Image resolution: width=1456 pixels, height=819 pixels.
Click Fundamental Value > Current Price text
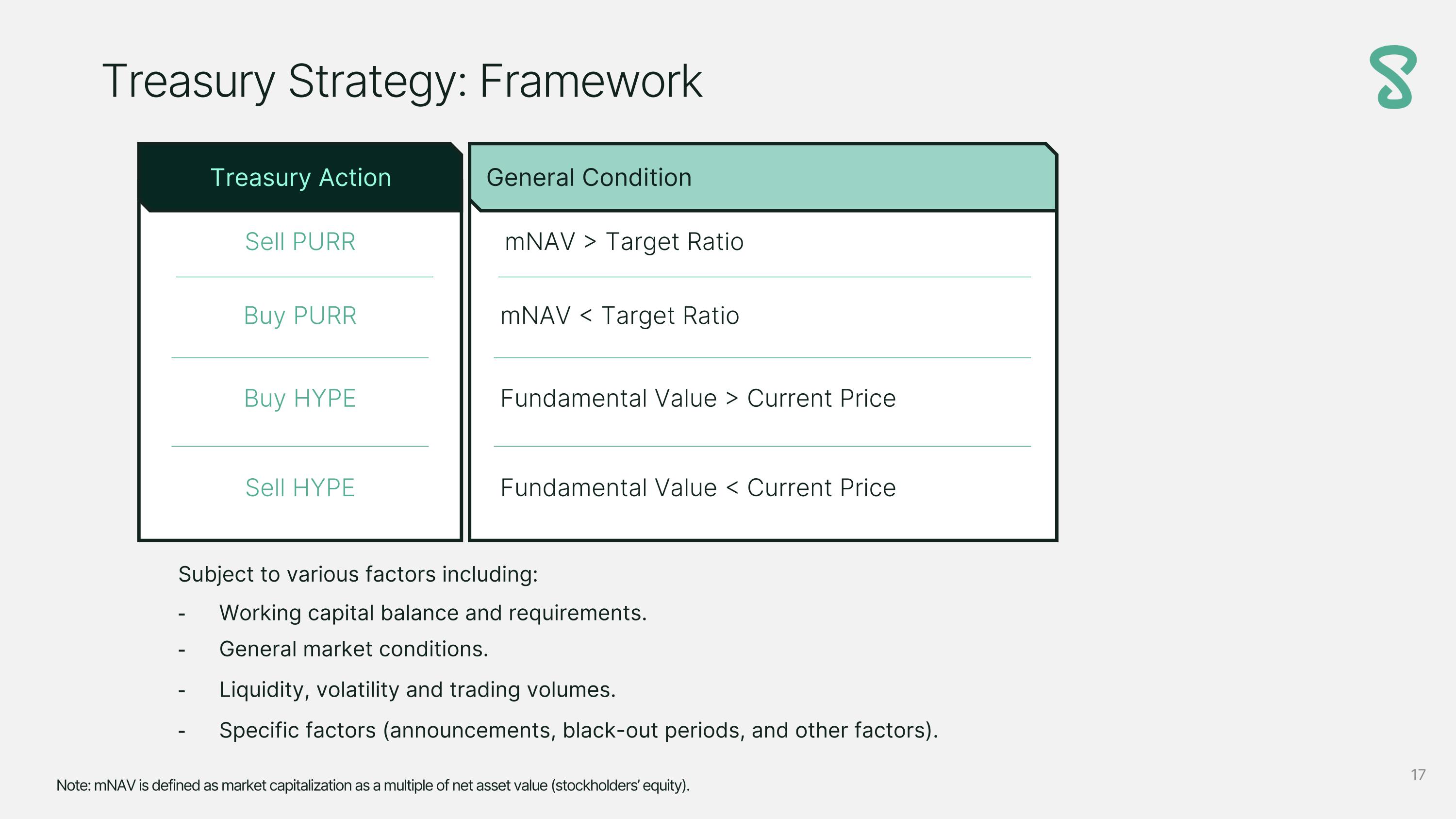pos(697,399)
